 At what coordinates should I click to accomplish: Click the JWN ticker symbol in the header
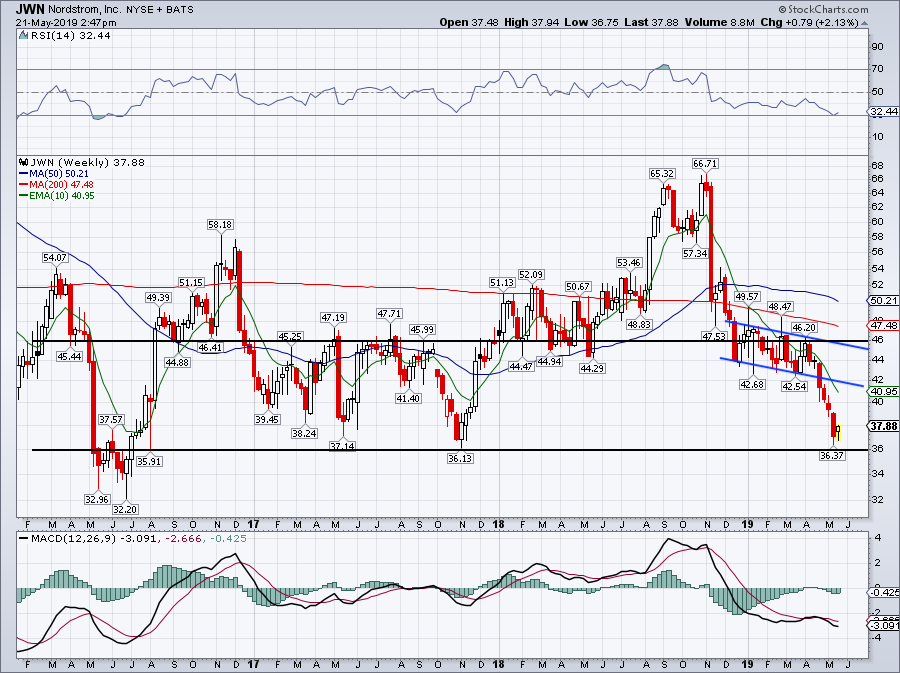[x=29, y=10]
